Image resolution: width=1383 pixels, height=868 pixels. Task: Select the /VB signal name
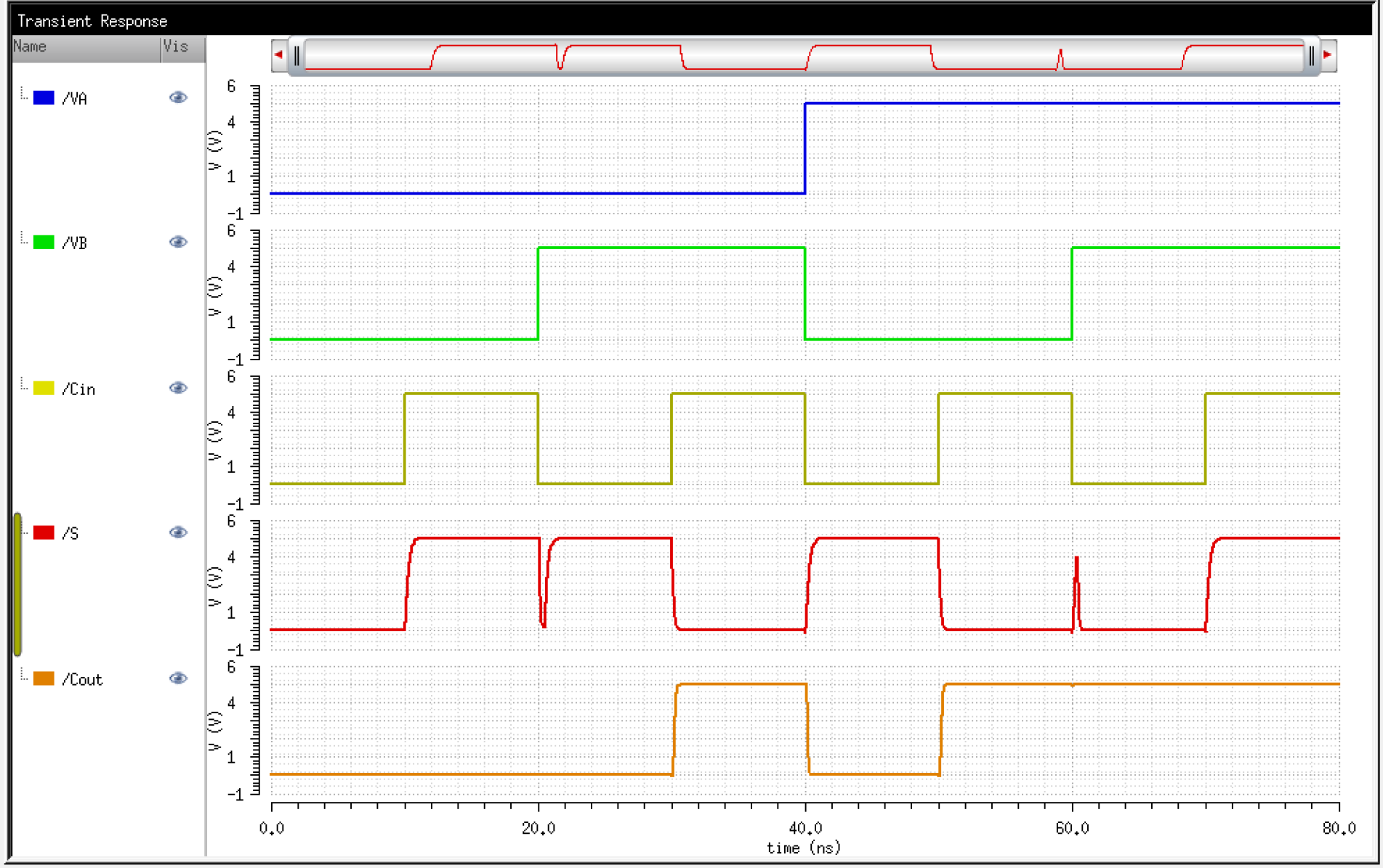pyautogui.click(x=74, y=243)
